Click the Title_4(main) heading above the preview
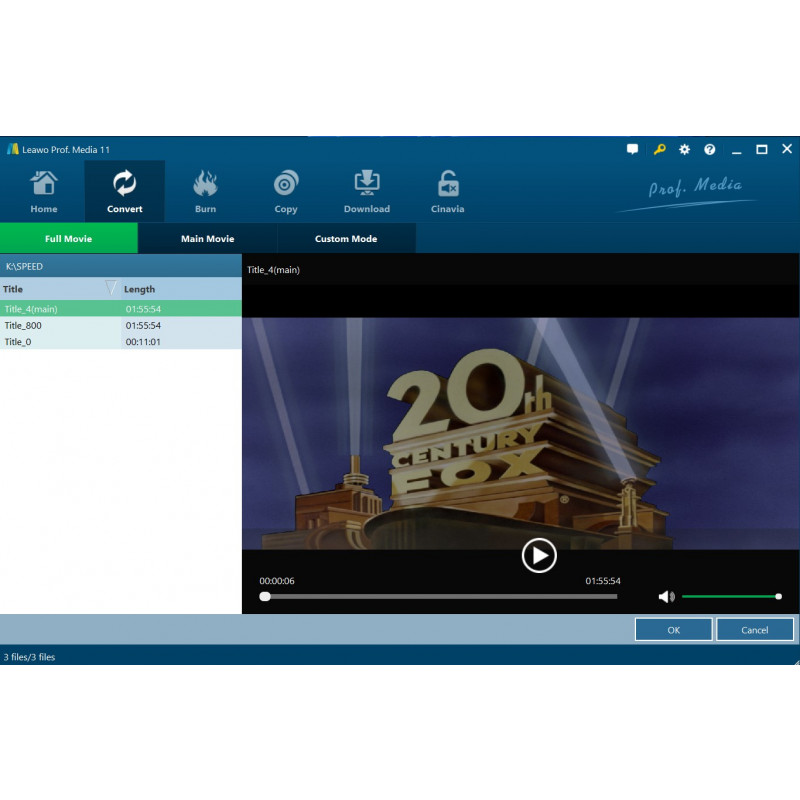Viewport: 800px width, 800px height. 273,270
